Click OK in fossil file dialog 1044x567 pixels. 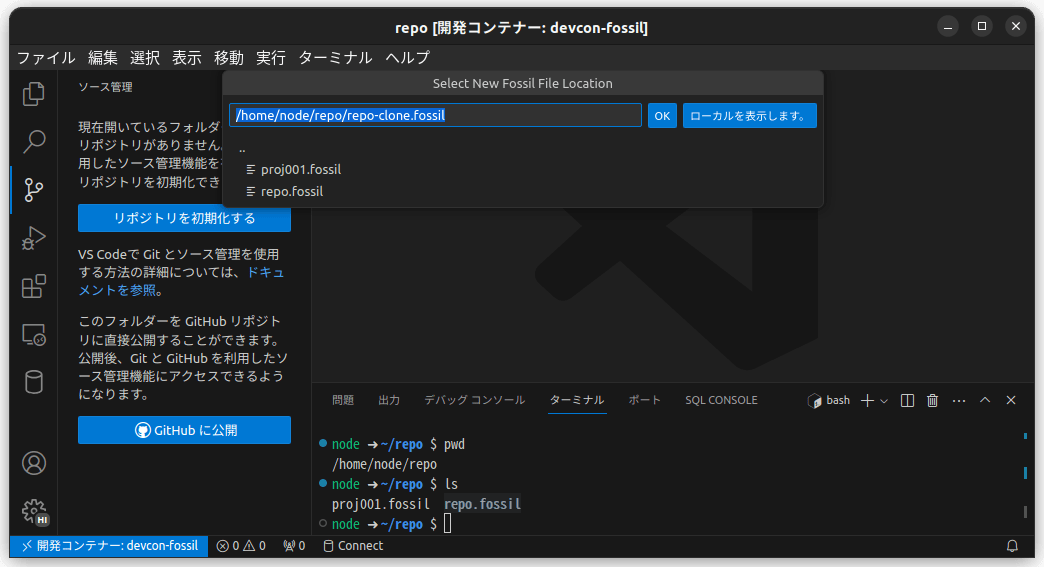click(662, 115)
